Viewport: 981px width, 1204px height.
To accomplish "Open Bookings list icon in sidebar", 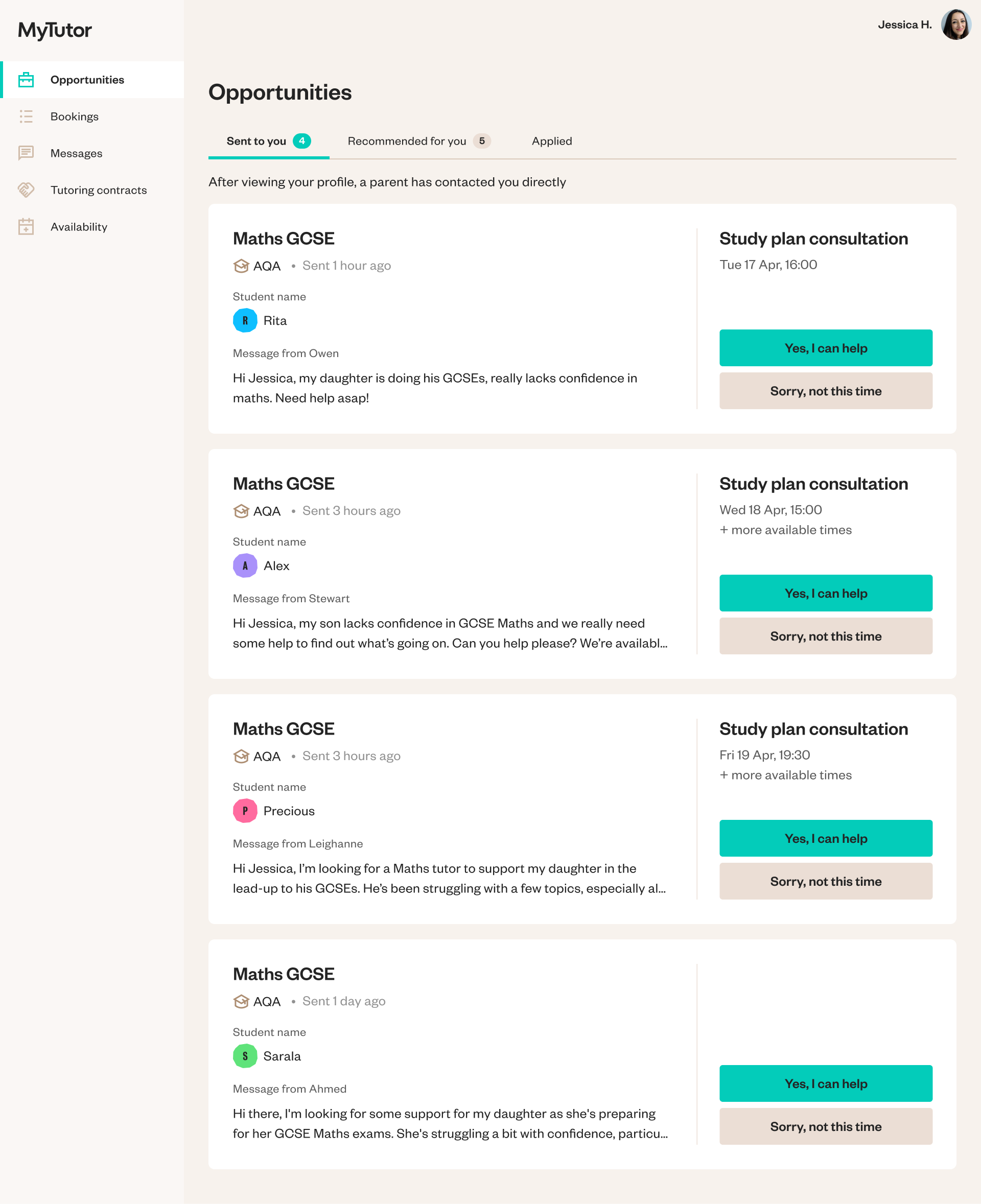I will [x=26, y=116].
